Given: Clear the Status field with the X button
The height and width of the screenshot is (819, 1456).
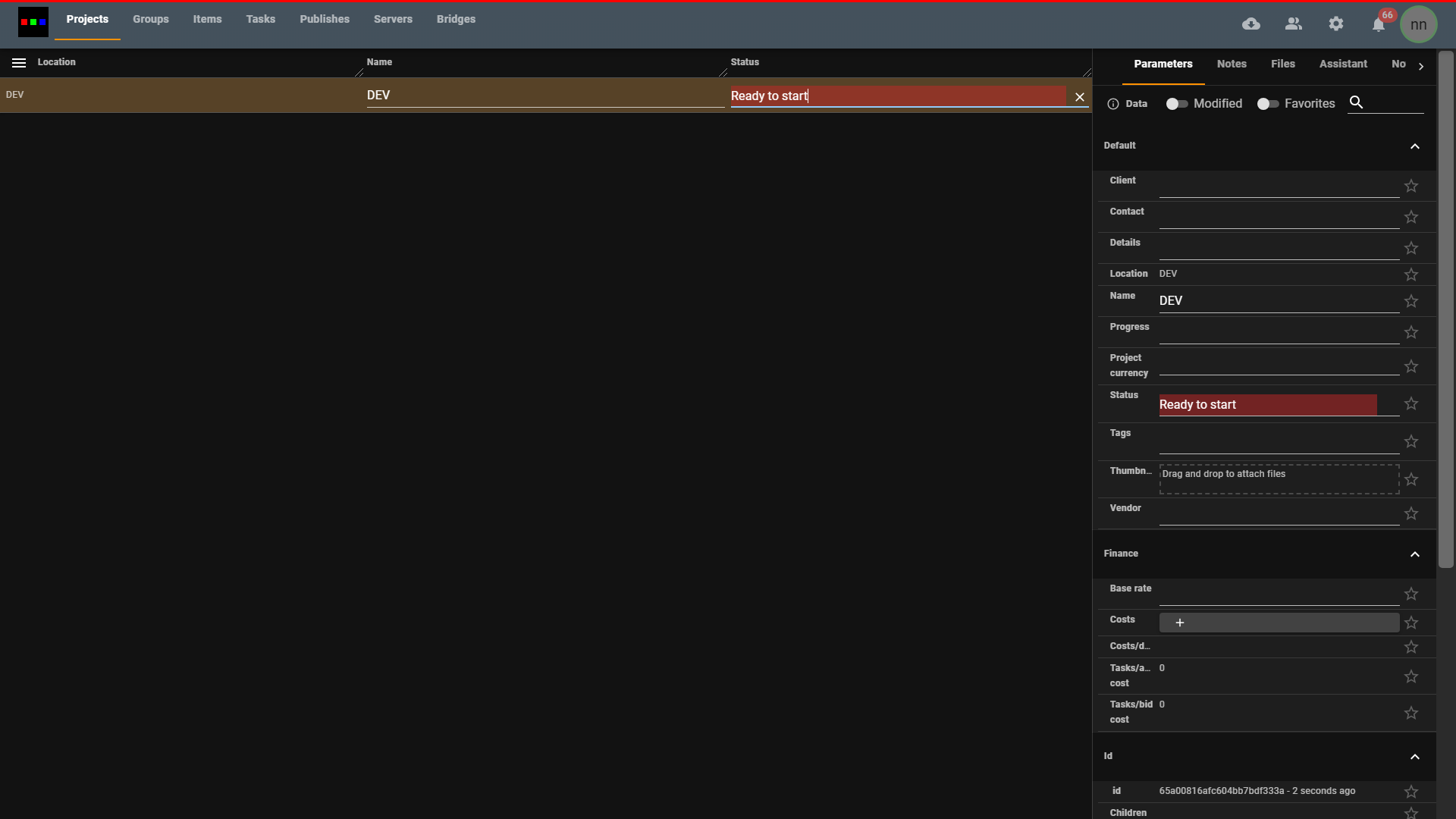Looking at the screenshot, I should point(1079,96).
